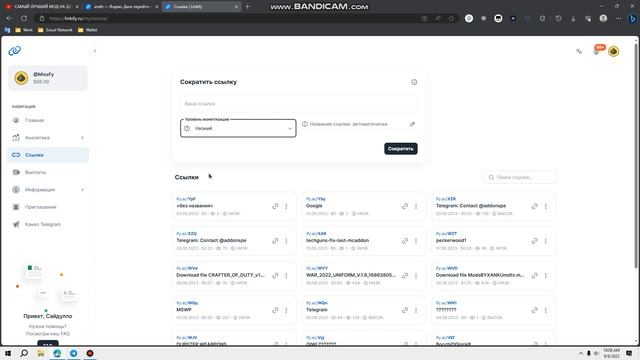This screenshot has width=640, height=360.
Task: Copy link of CRAFTER_OF_DUTY download card
Action: point(275,276)
